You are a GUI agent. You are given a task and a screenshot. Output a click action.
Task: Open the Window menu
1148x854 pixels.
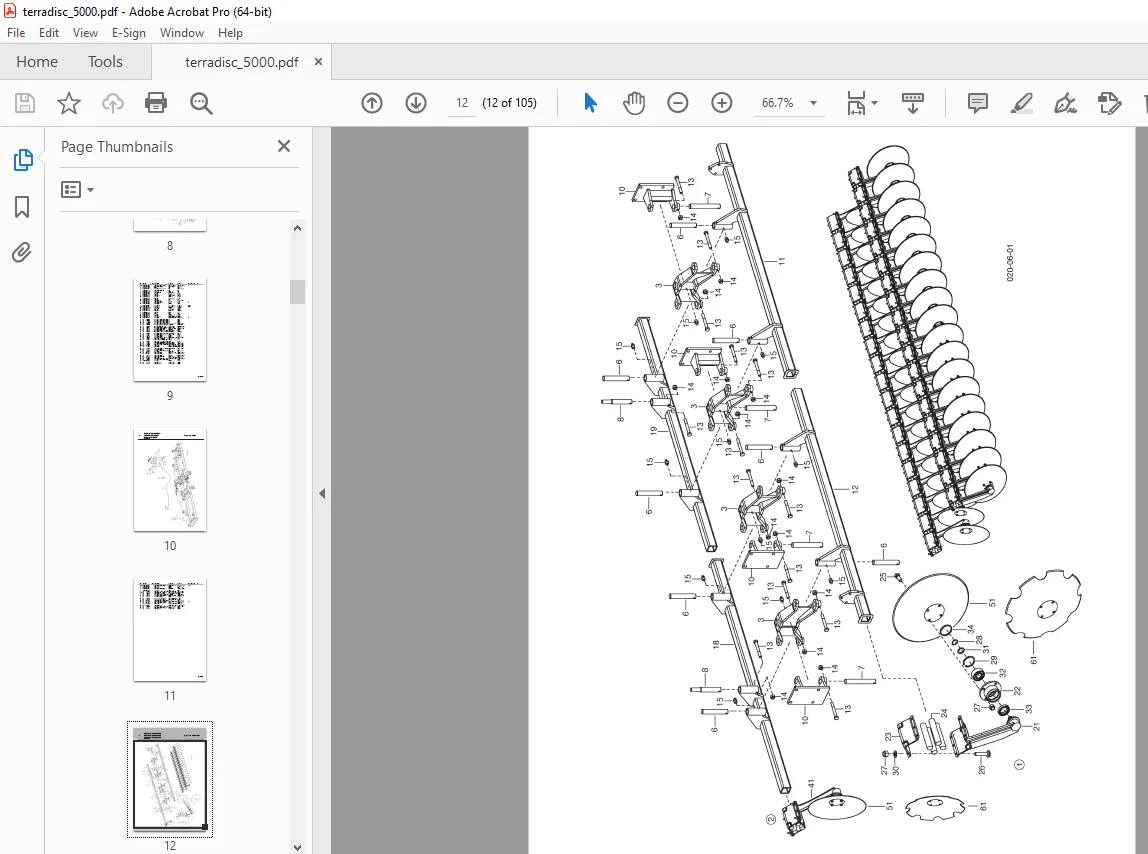point(182,33)
